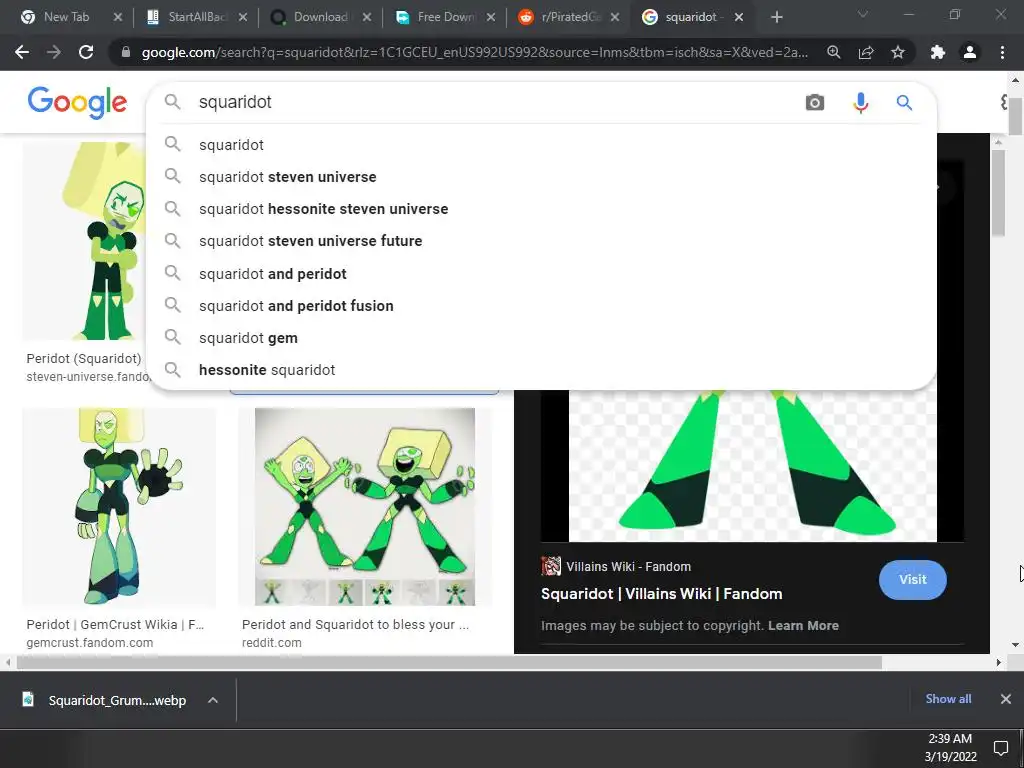The width and height of the screenshot is (1024, 768).
Task: Open the Squaridot webp file icon
Action: pos(27,699)
